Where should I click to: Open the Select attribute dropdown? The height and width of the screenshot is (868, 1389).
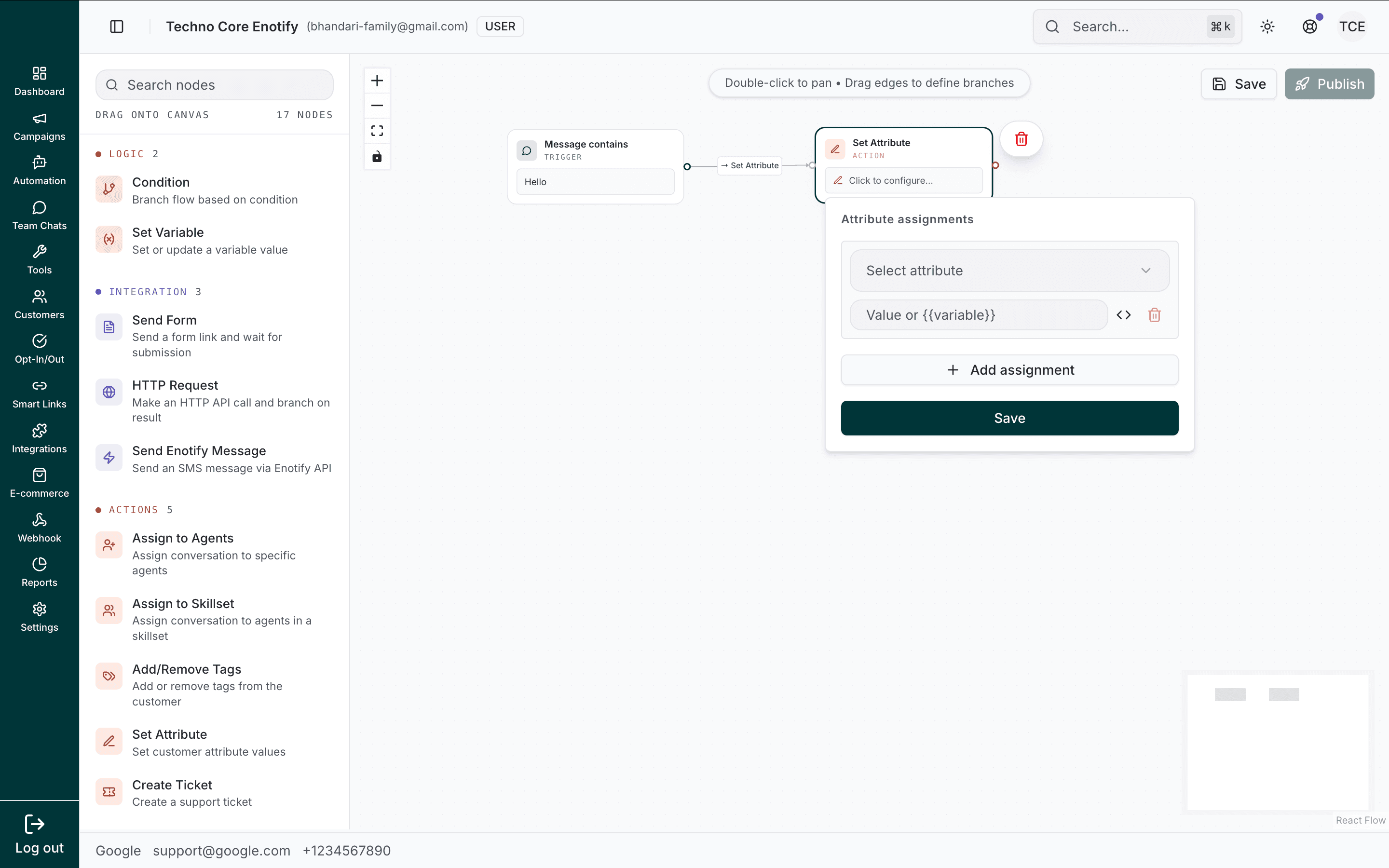(x=1009, y=271)
